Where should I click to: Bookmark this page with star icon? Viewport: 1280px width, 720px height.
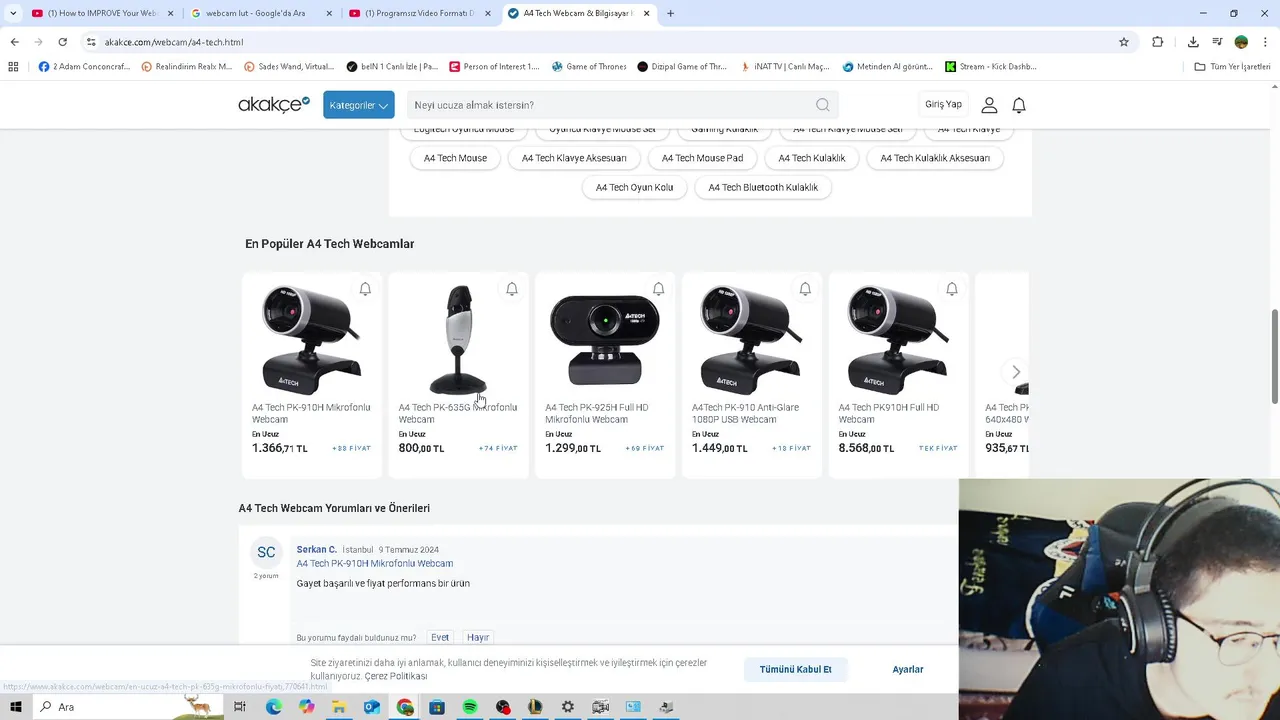pos(1124,42)
